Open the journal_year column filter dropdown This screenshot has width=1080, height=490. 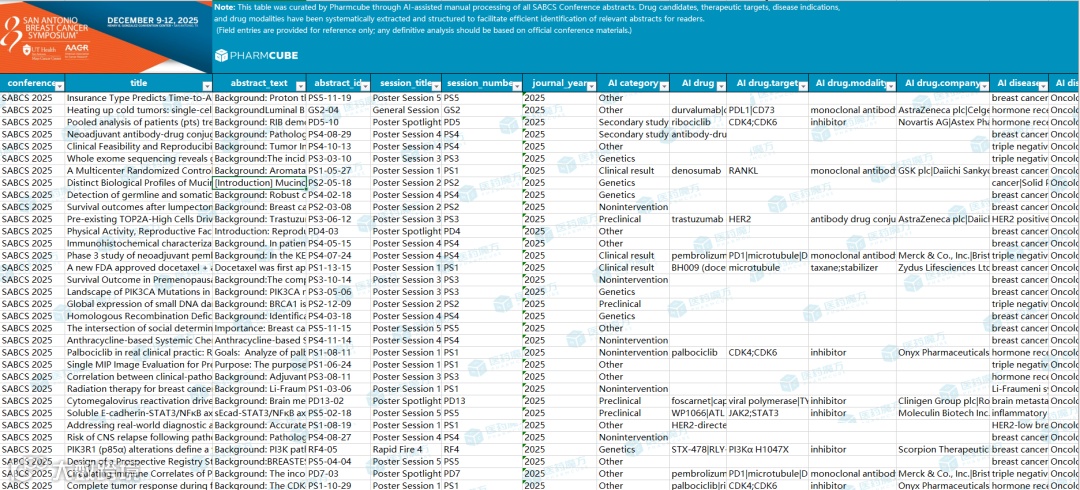pyautogui.click(x=591, y=86)
